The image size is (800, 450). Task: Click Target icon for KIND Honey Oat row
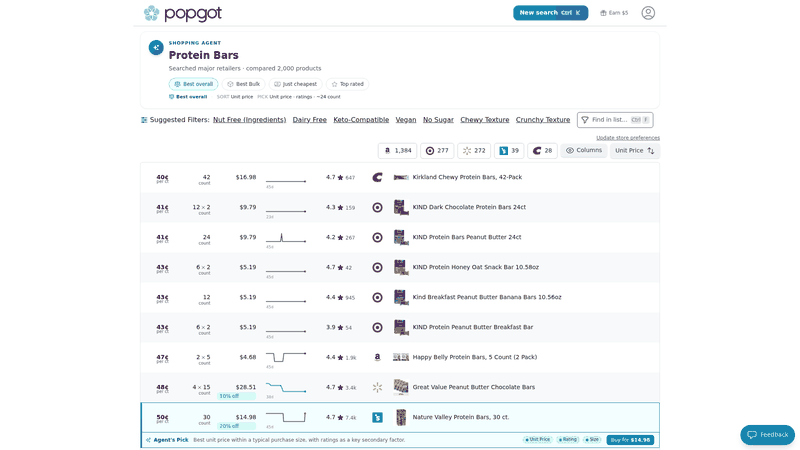pos(377,267)
